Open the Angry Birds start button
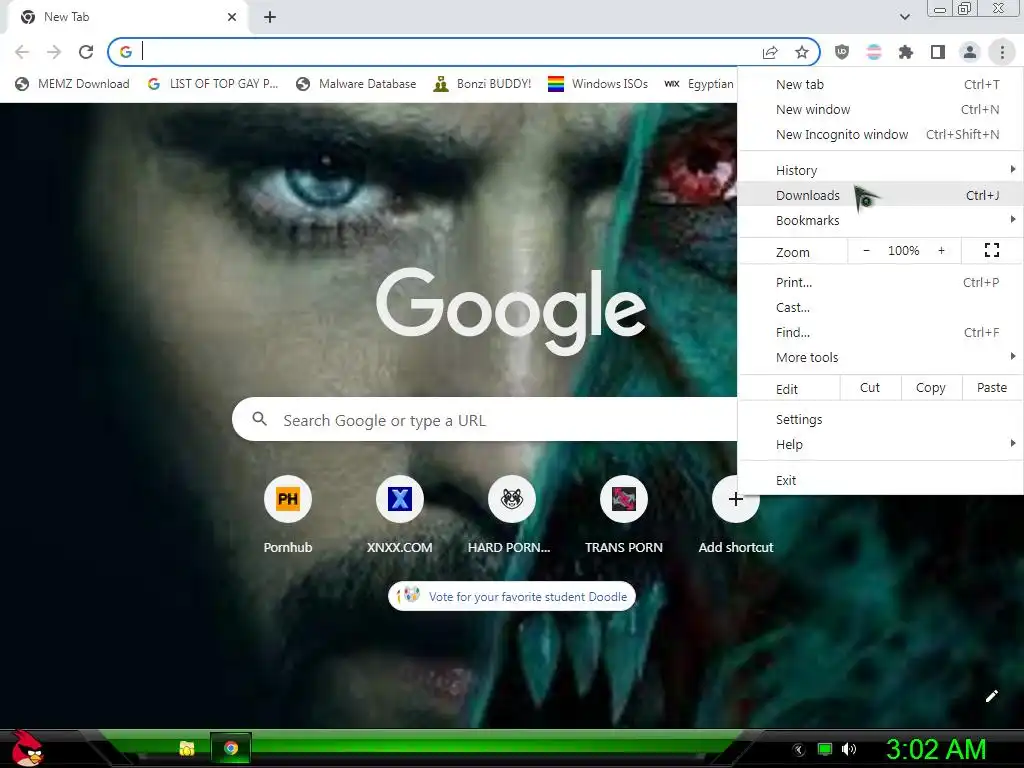The height and width of the screenshot is (768, 1024). [x=27, y=748]
